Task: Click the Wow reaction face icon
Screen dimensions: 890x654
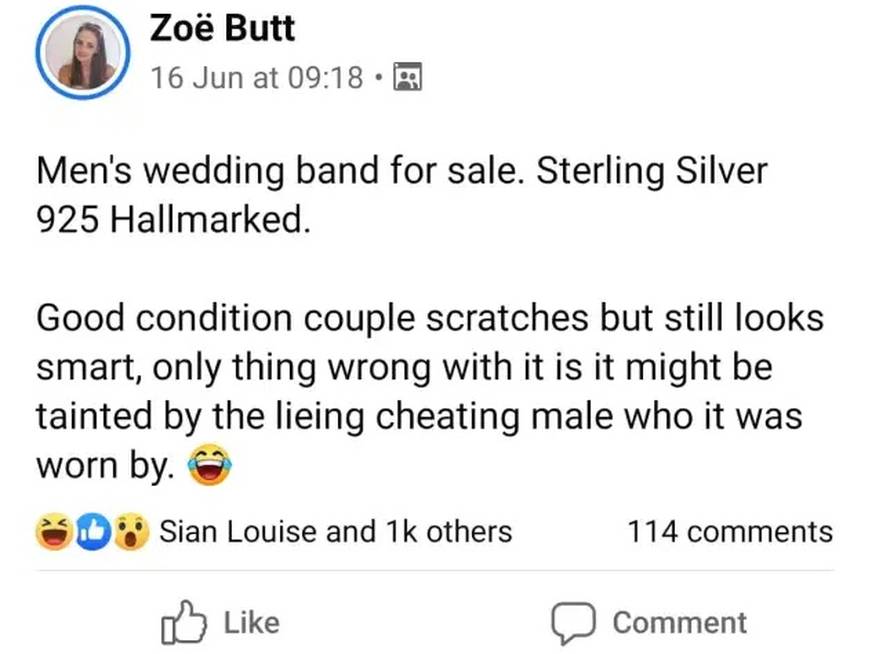Action: click(x=128, y=532)
